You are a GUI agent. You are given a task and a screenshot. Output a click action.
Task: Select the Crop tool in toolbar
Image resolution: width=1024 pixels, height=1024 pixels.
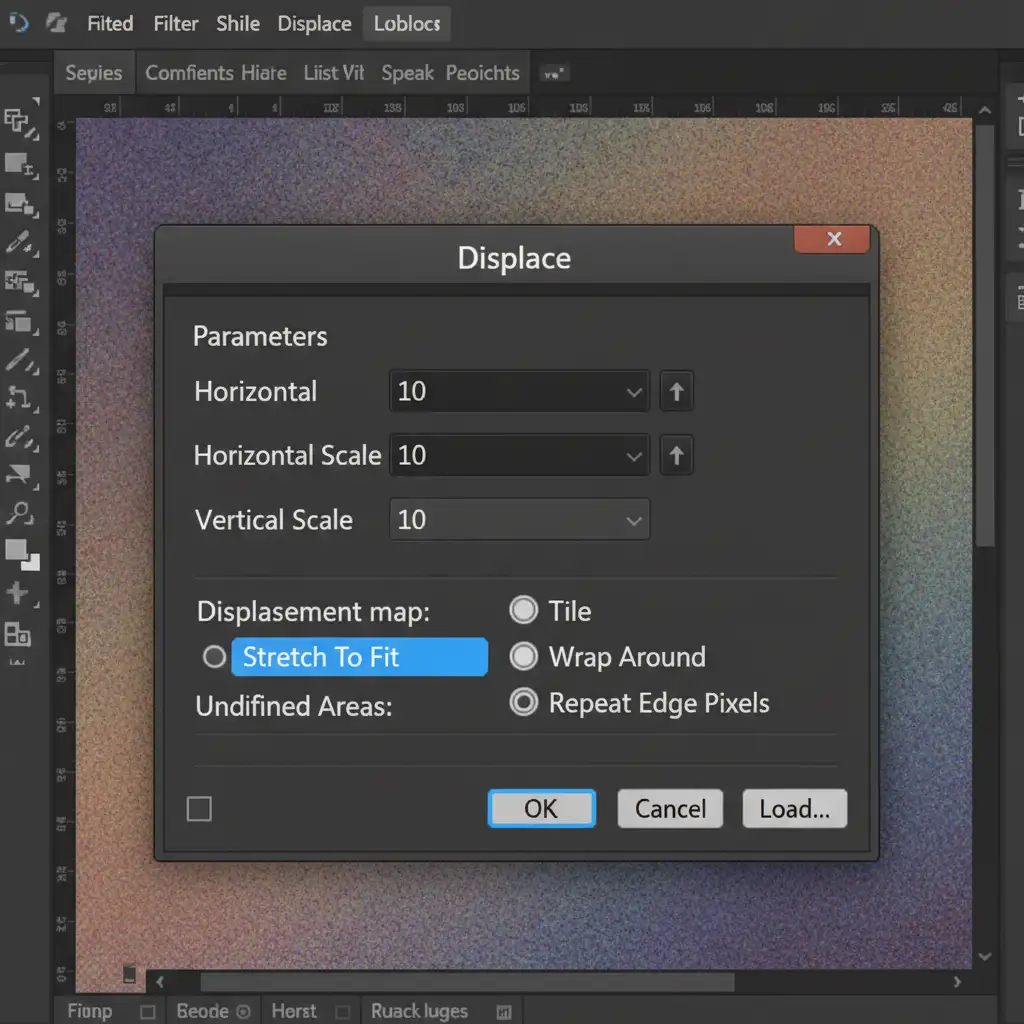tap(18, 398)
